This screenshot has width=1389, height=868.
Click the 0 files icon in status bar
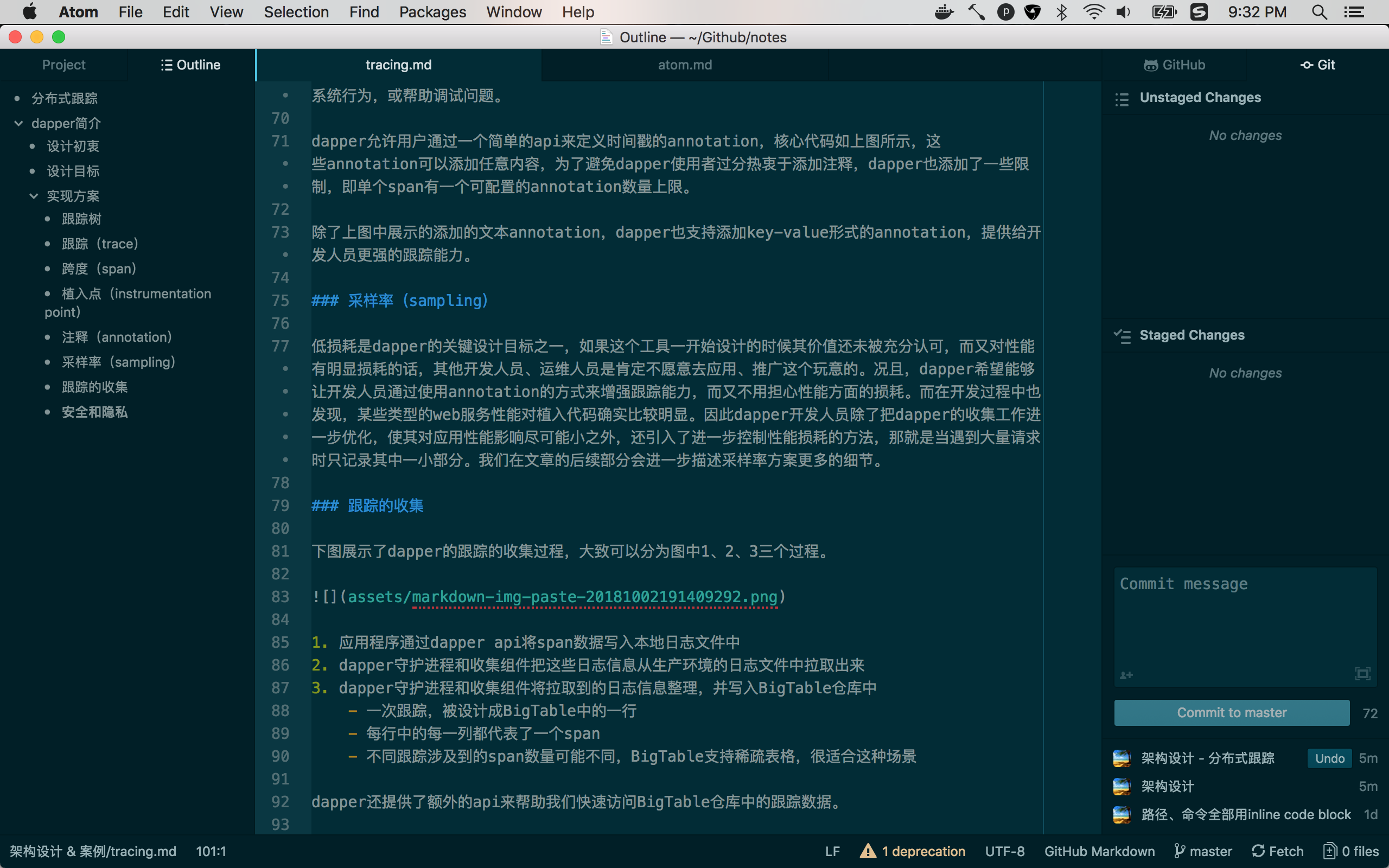pyautogui.click(x=1330, y=851)
